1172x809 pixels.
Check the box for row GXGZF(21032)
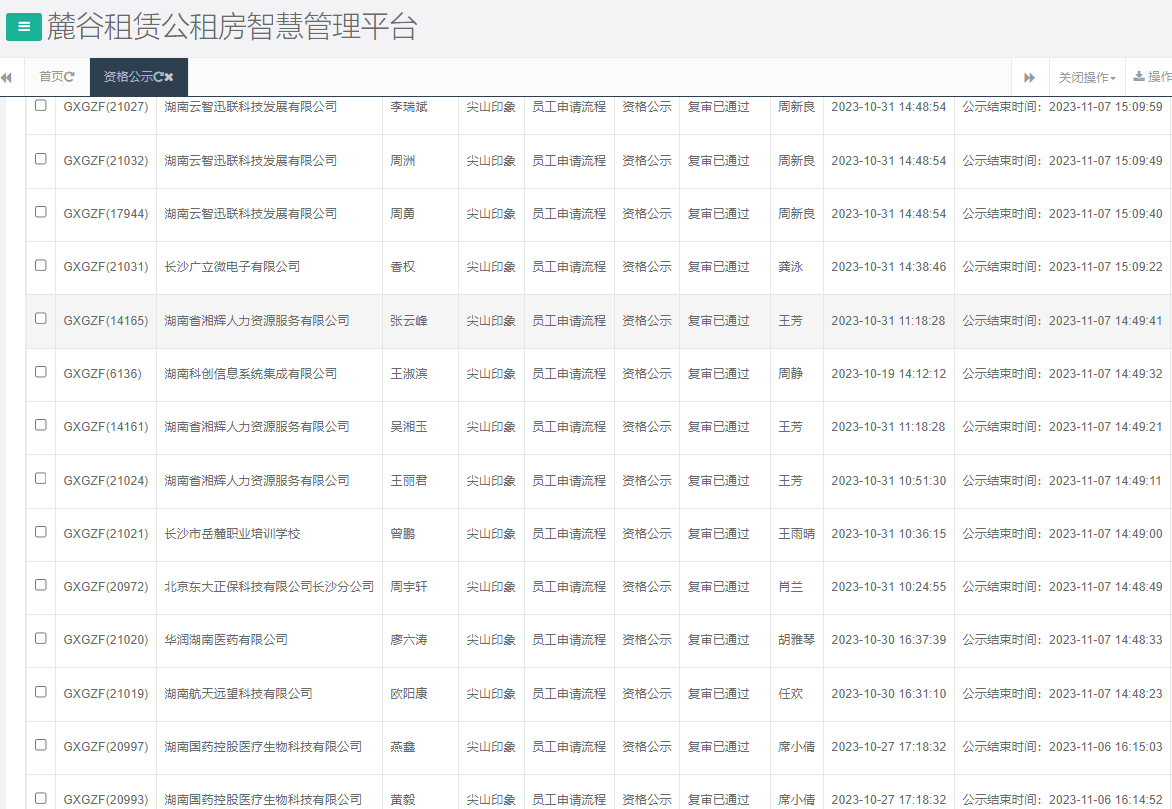point(41,159)
